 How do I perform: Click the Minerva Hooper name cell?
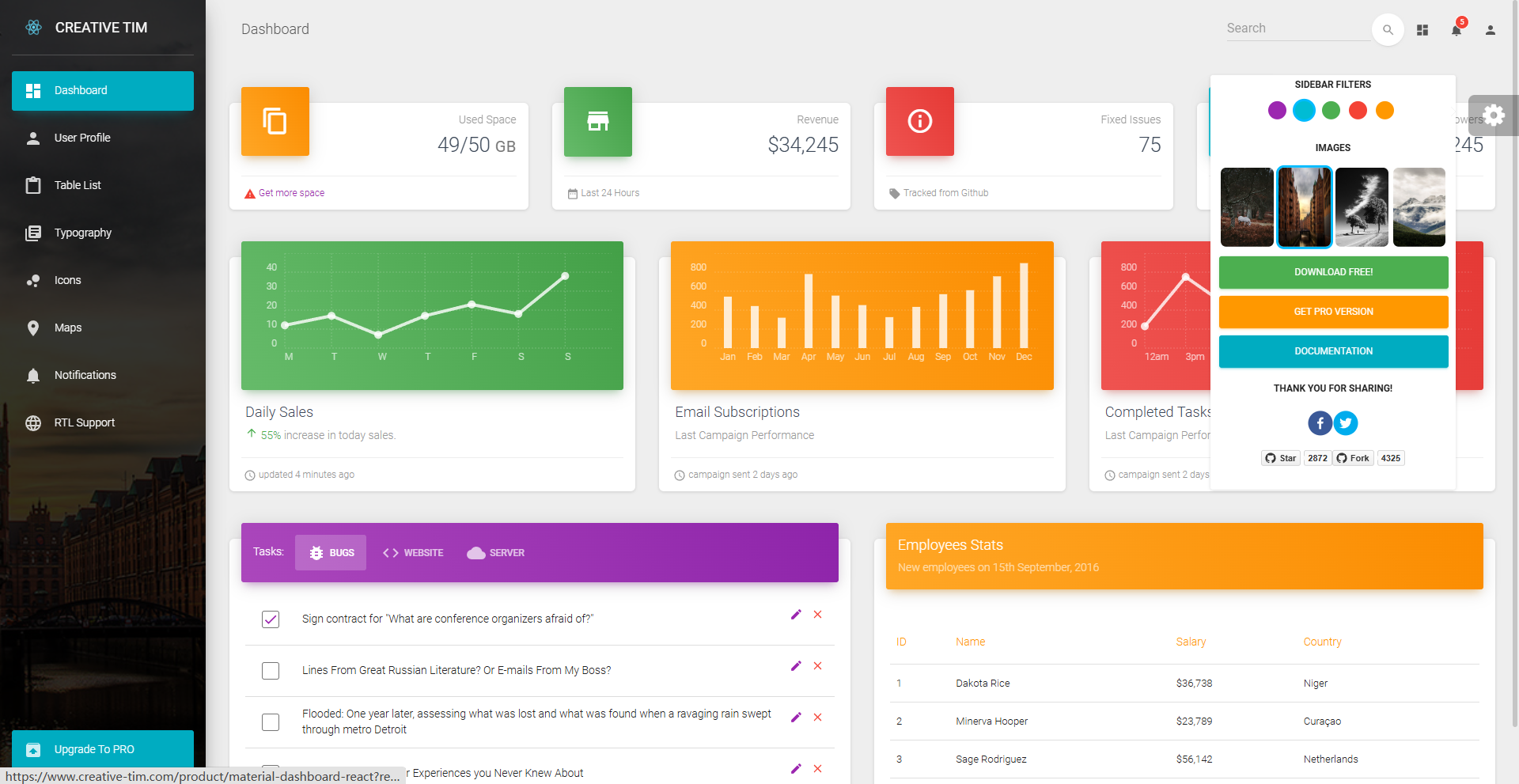click(x=991, y=722)
